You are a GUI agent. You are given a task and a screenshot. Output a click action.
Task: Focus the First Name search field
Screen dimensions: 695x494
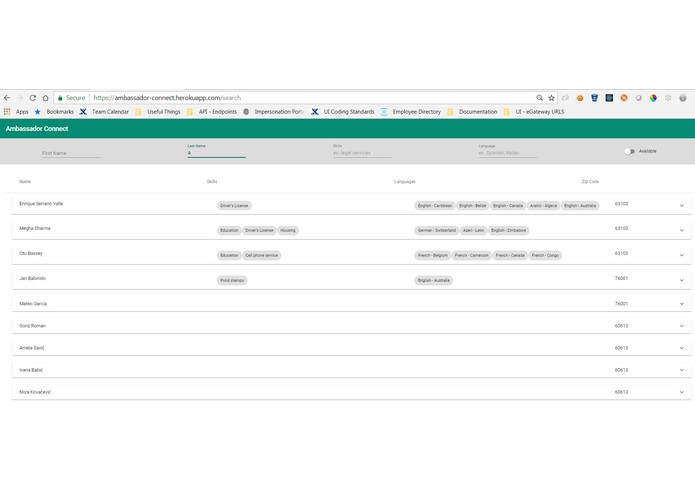pos(71,153)
